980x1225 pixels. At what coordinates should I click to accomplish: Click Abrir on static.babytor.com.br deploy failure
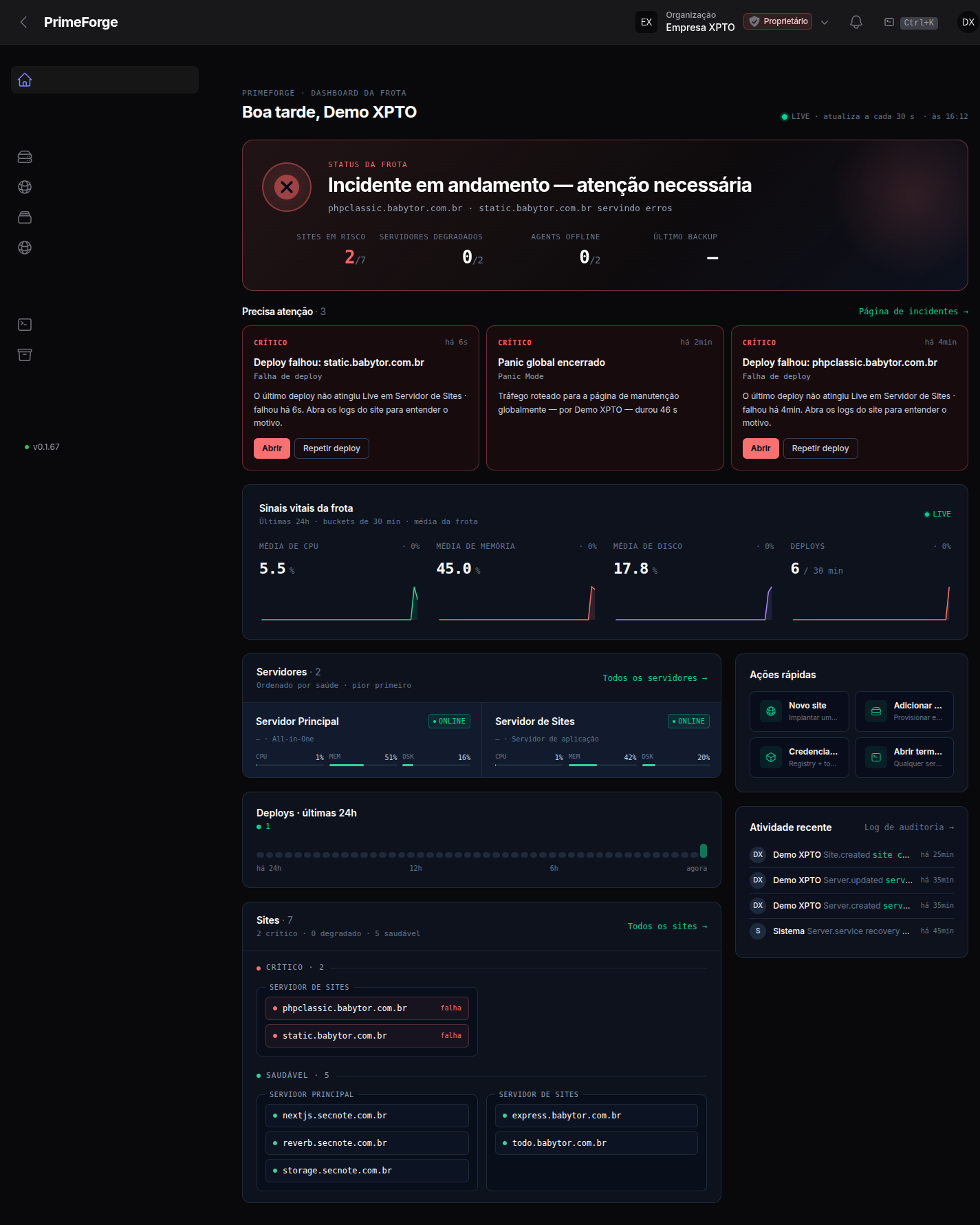(272, 448)
